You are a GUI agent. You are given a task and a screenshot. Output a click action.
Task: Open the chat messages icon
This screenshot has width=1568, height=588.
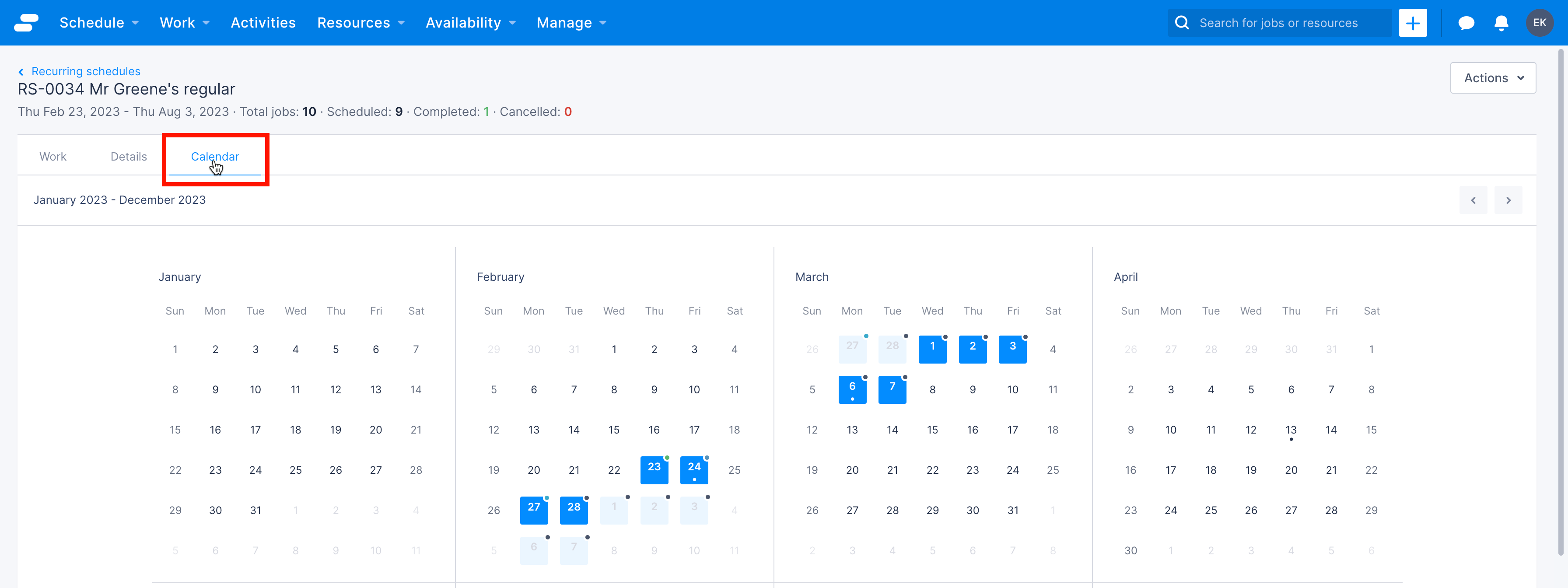1466,22
